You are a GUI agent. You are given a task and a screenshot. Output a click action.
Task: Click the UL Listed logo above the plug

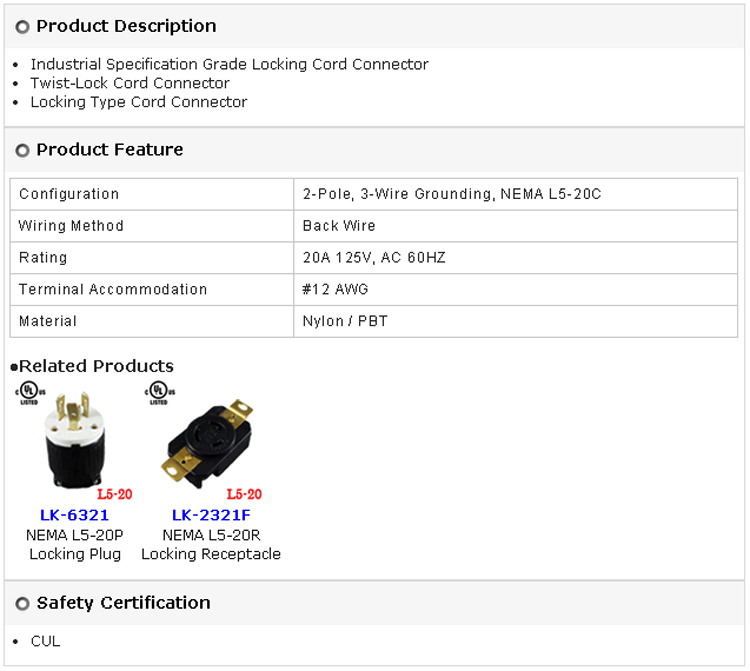[31, 391]
